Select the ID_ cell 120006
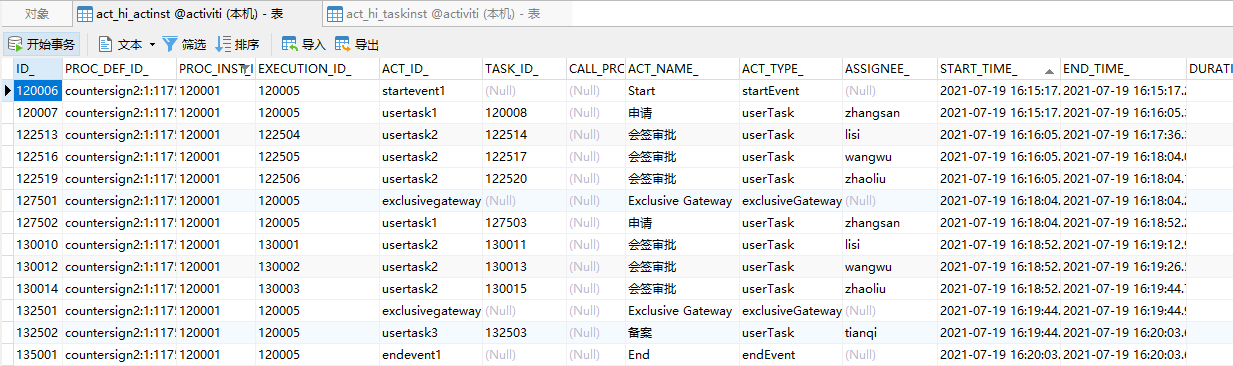Viewport: 1233px width, 366px height. point(37,90)
